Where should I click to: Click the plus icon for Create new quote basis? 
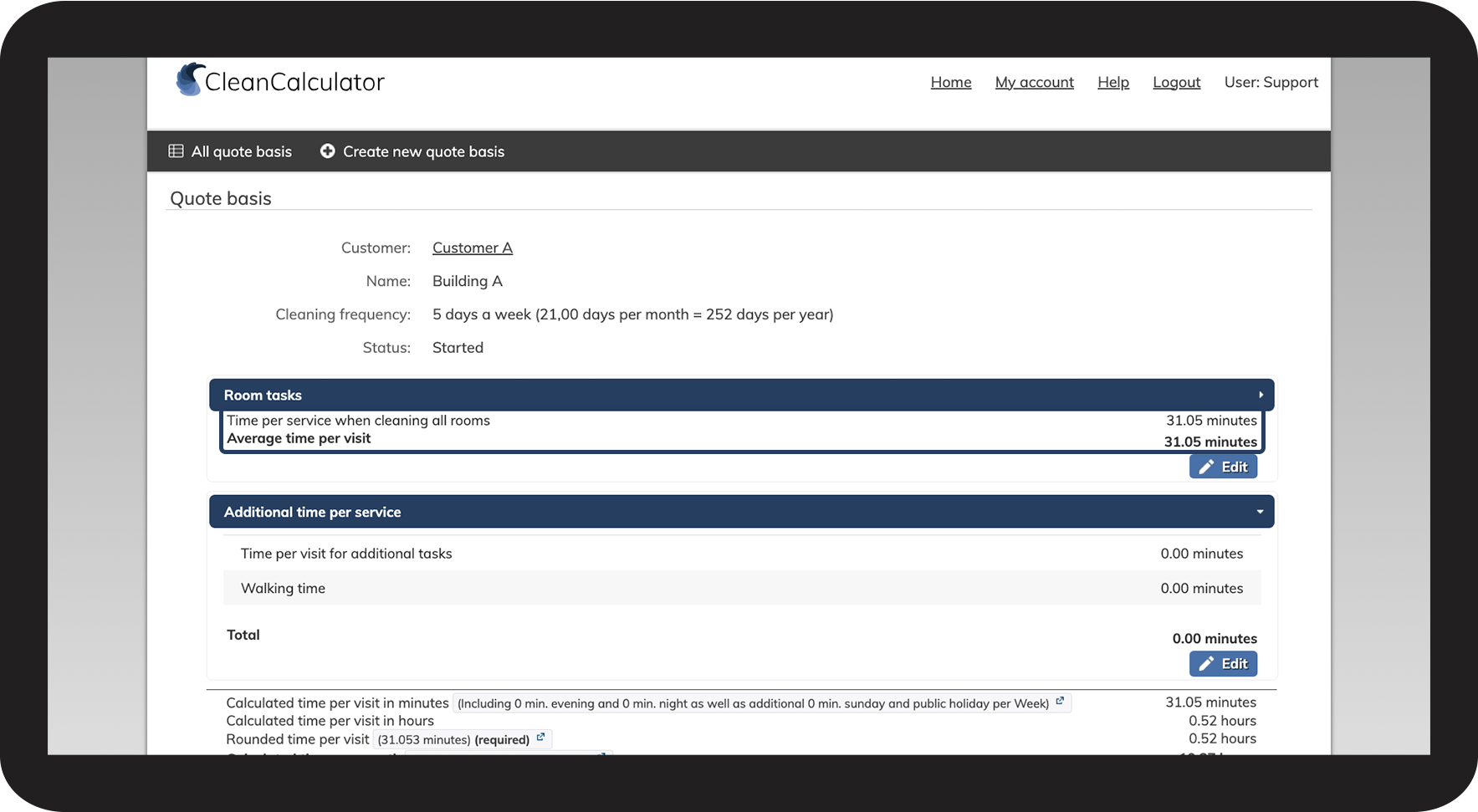click(327, 151)
